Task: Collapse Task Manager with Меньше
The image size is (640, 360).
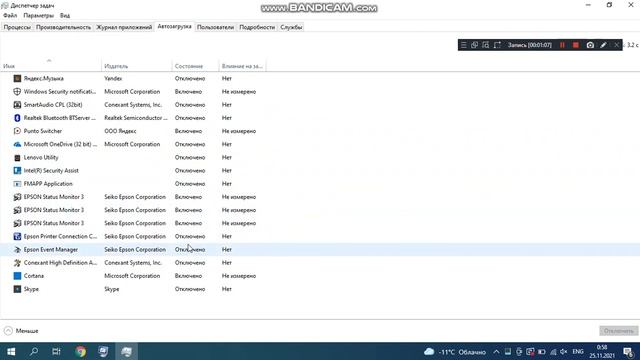Action: click(x=21, y=331)
